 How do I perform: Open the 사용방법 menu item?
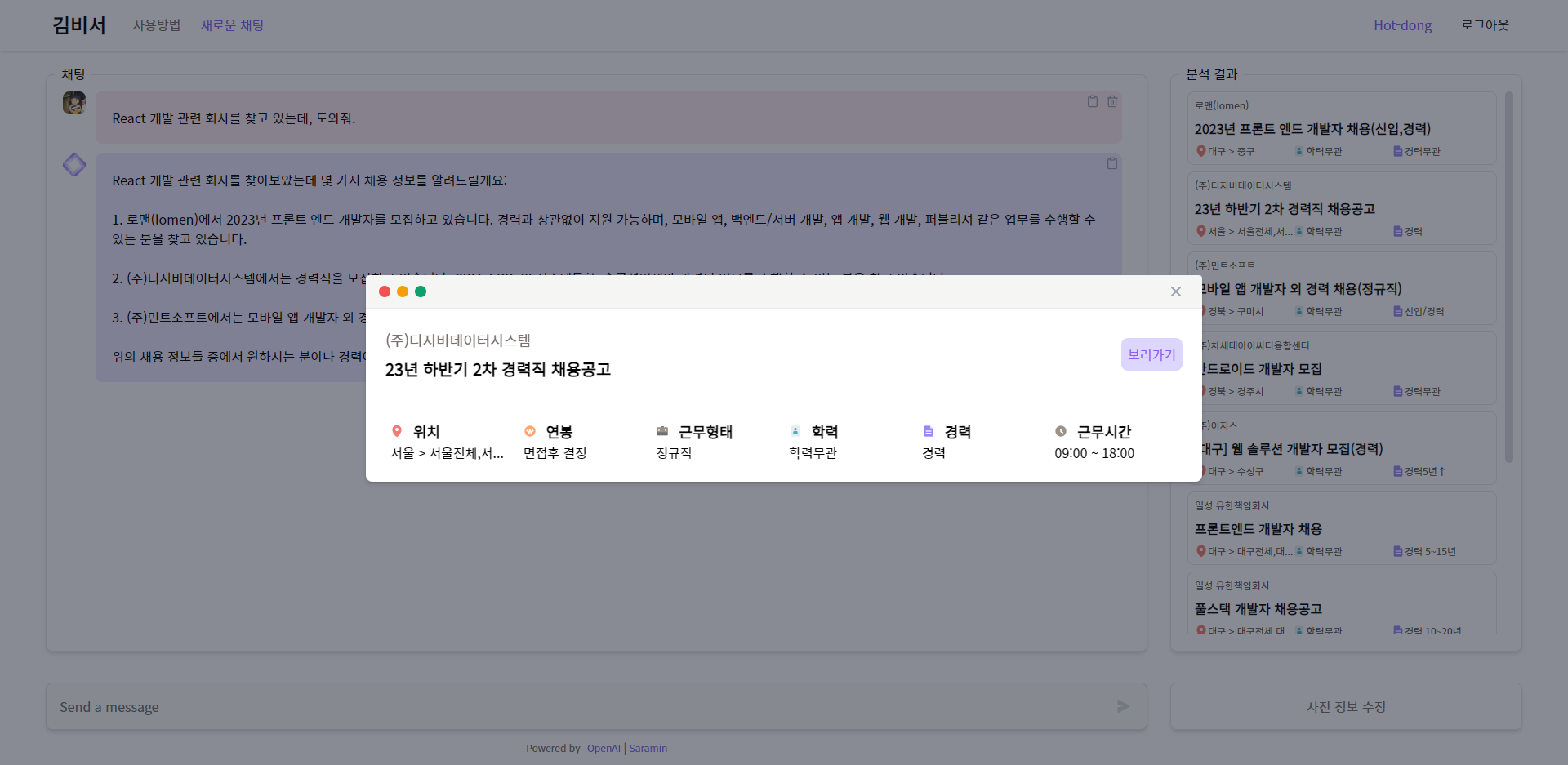157,25
